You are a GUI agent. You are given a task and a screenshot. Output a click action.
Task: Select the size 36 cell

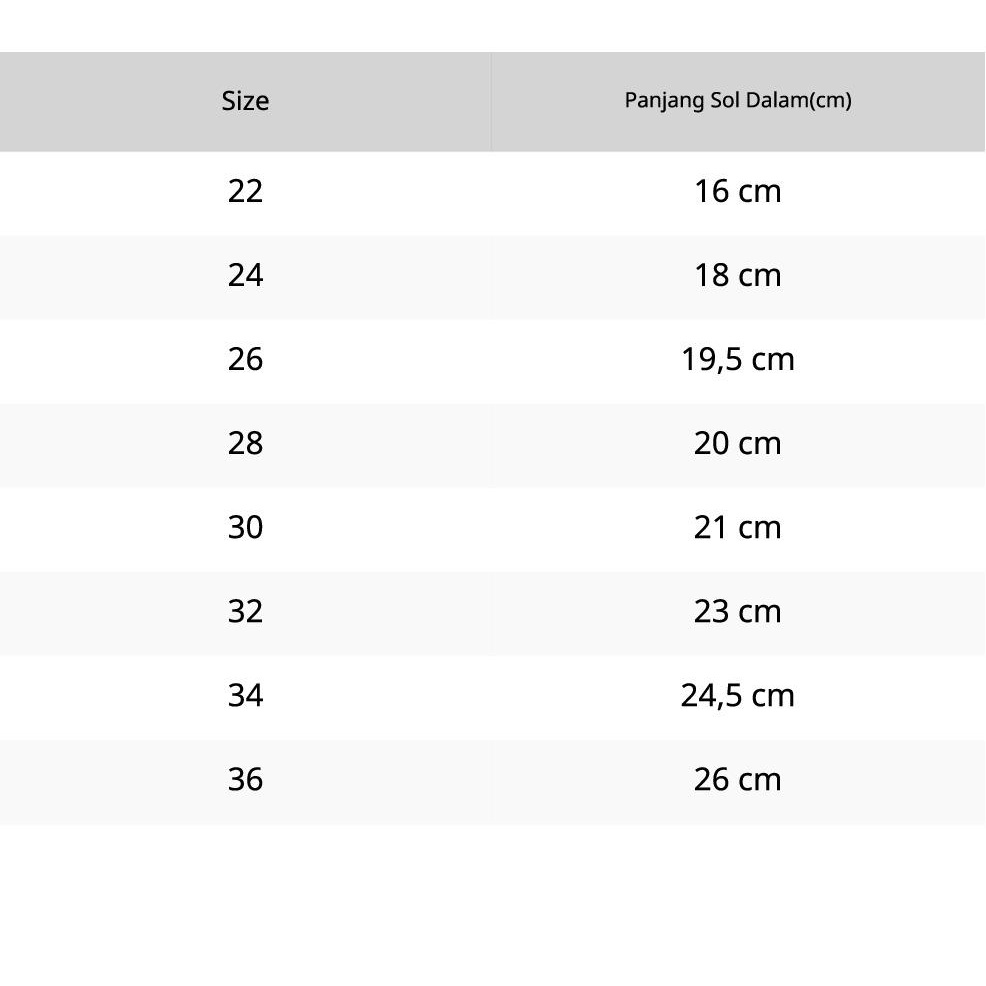(x=245, y=779)
